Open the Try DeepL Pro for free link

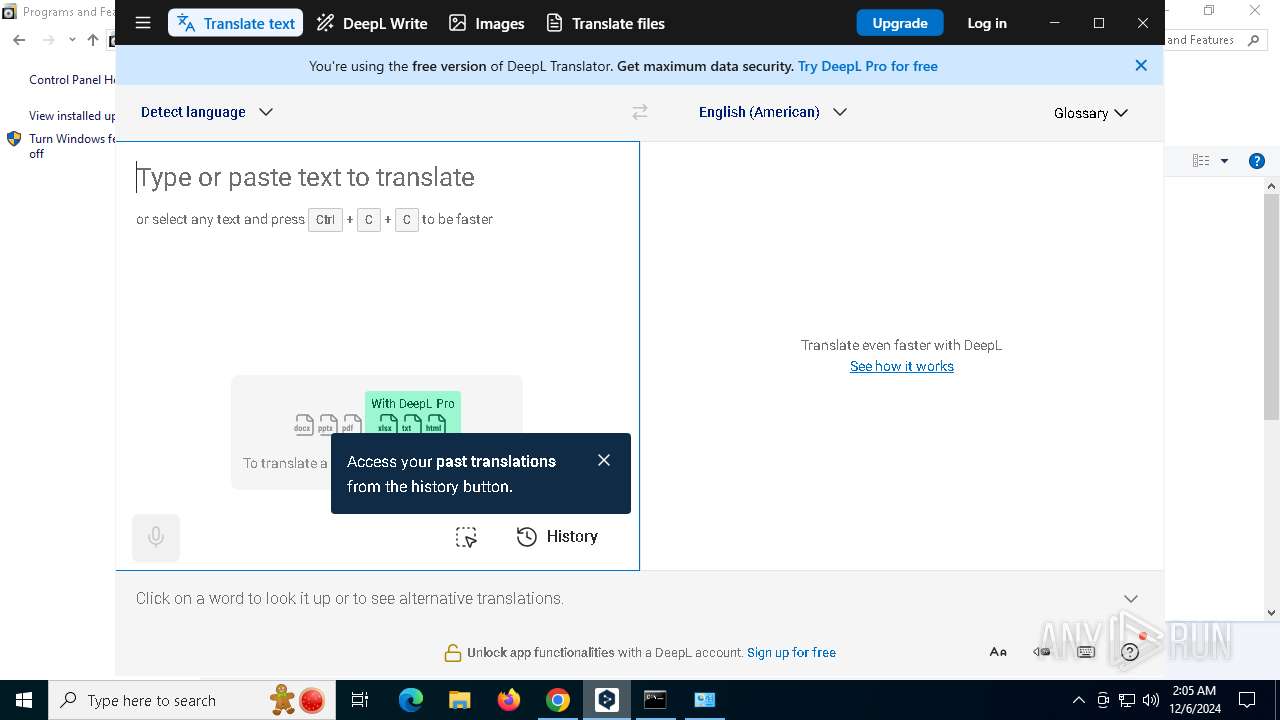click(868, 66)
